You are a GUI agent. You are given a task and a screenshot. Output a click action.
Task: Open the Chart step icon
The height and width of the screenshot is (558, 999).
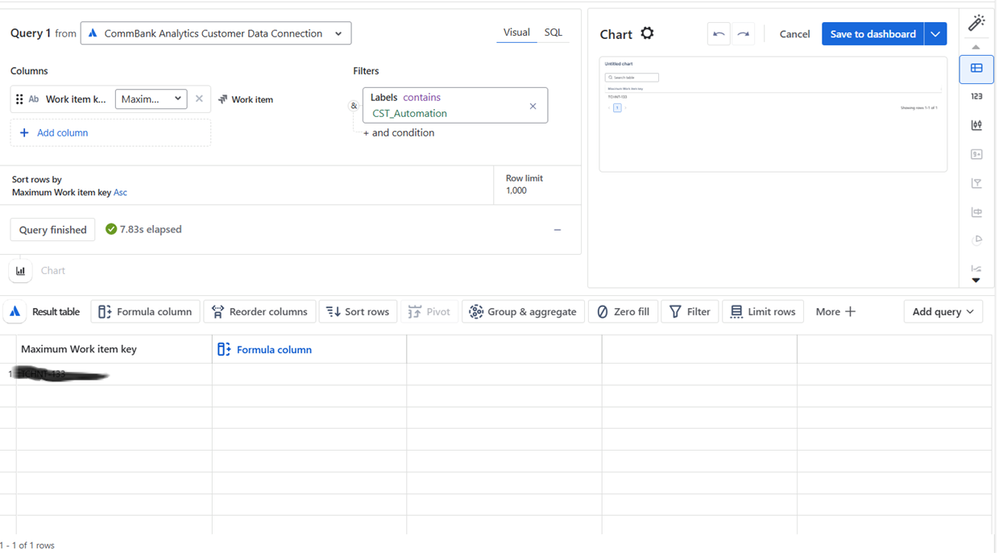(x=20, y=271)
